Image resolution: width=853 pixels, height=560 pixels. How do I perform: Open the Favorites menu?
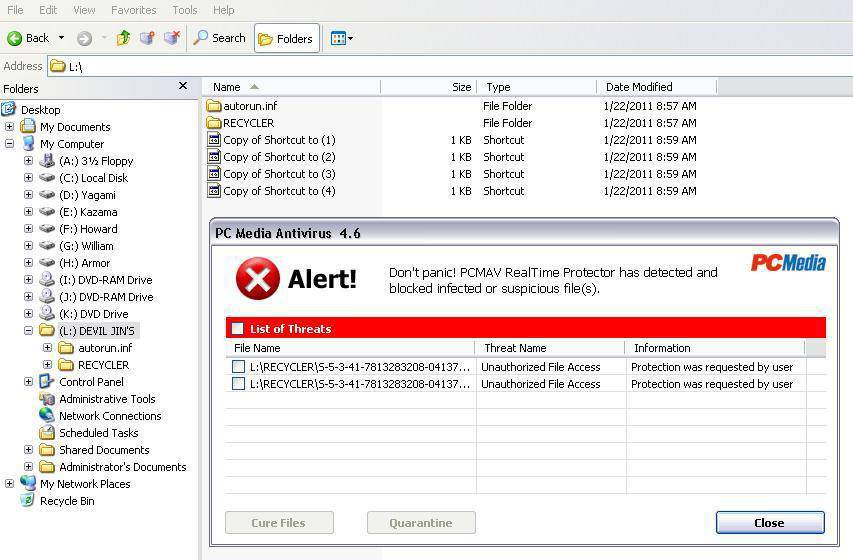(133, 10)
